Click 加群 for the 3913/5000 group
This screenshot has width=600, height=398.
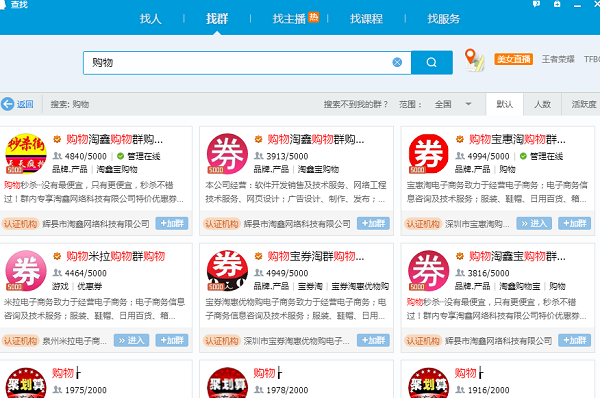(373, 223)
